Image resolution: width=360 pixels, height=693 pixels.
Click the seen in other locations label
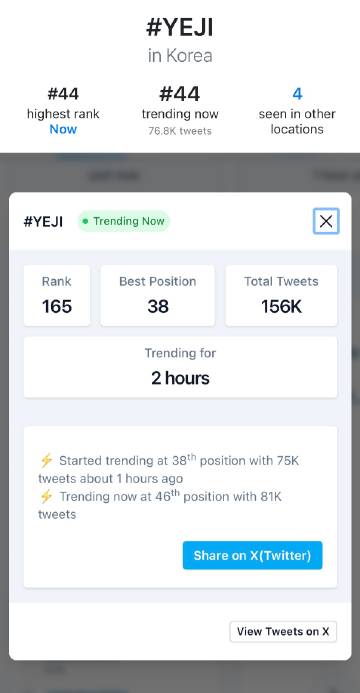tap(297, 122)
